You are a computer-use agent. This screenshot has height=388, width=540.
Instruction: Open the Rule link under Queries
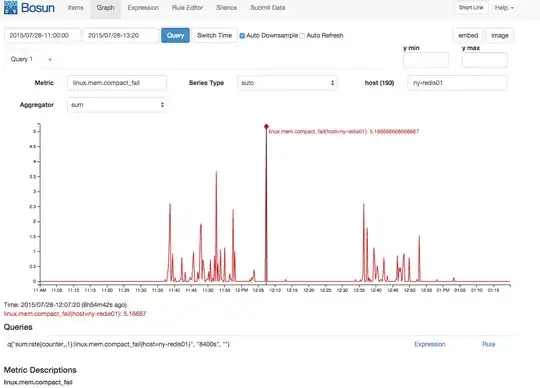click(x=489, y=344)
